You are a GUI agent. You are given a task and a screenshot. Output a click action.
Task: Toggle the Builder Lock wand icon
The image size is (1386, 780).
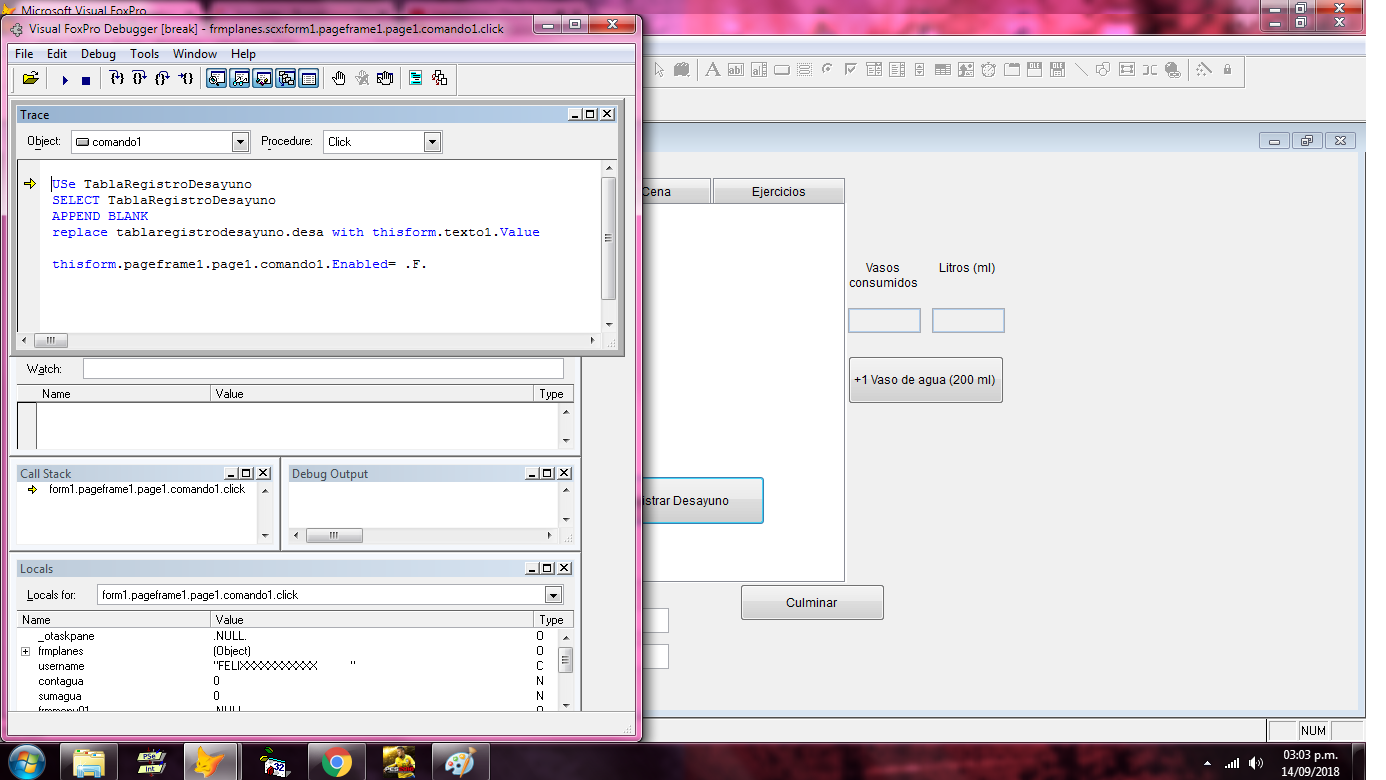point(1203,69)
